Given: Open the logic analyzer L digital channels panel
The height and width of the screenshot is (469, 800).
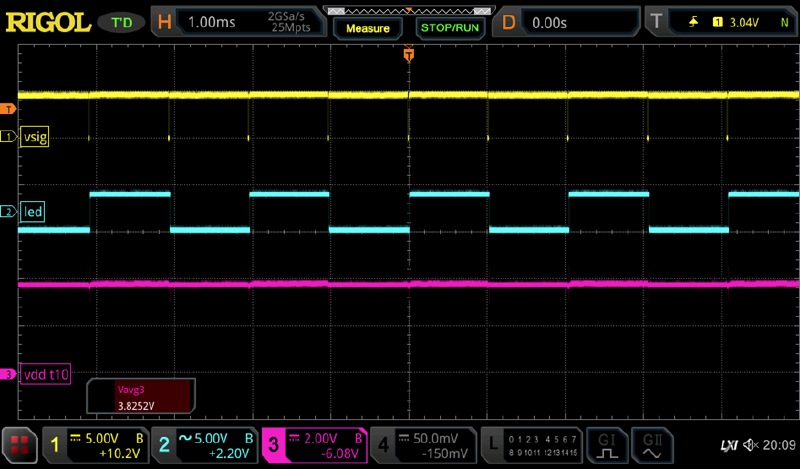Looking at the screenshot, I should (x=529, y=443).
